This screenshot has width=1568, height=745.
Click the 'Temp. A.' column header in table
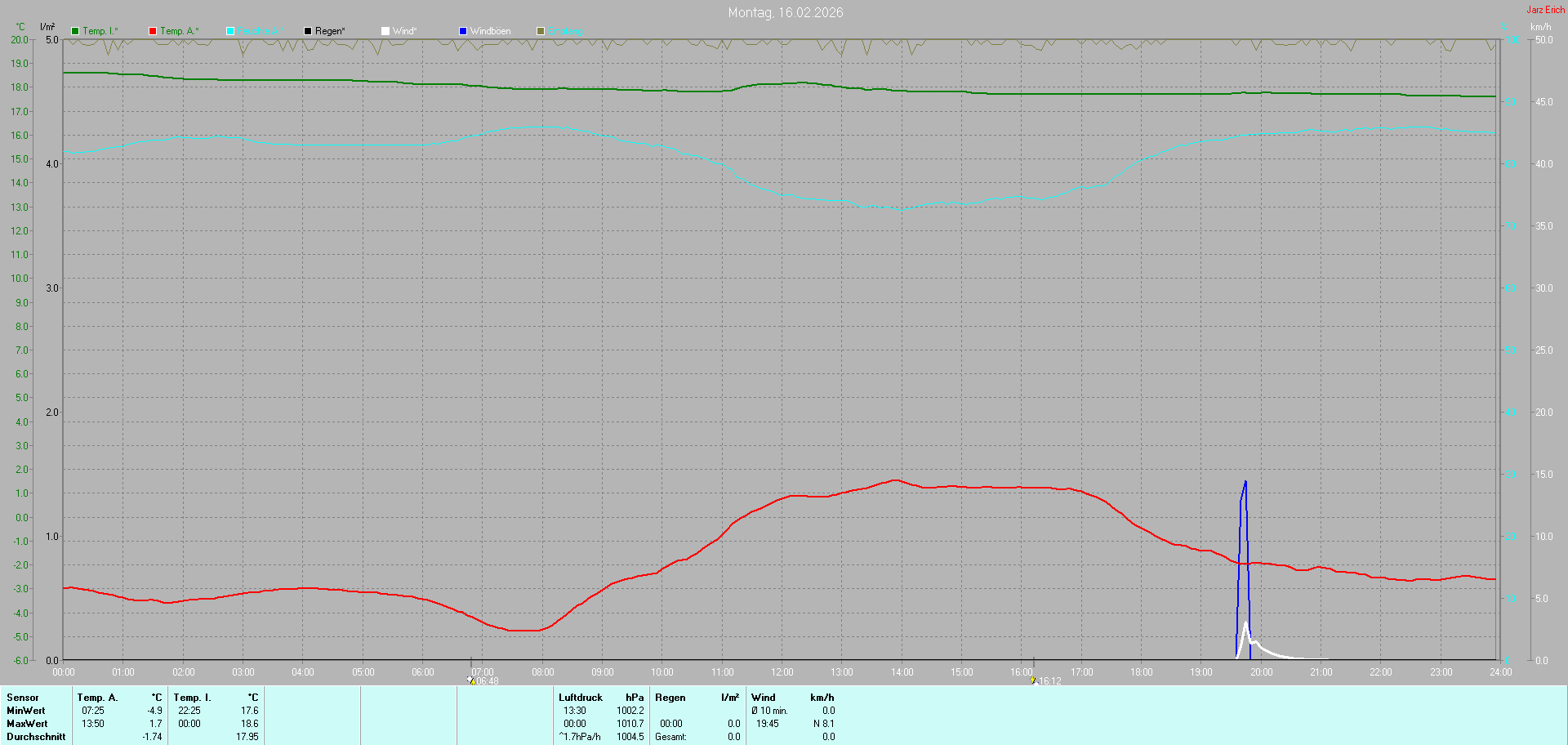[x=98, y=698]
